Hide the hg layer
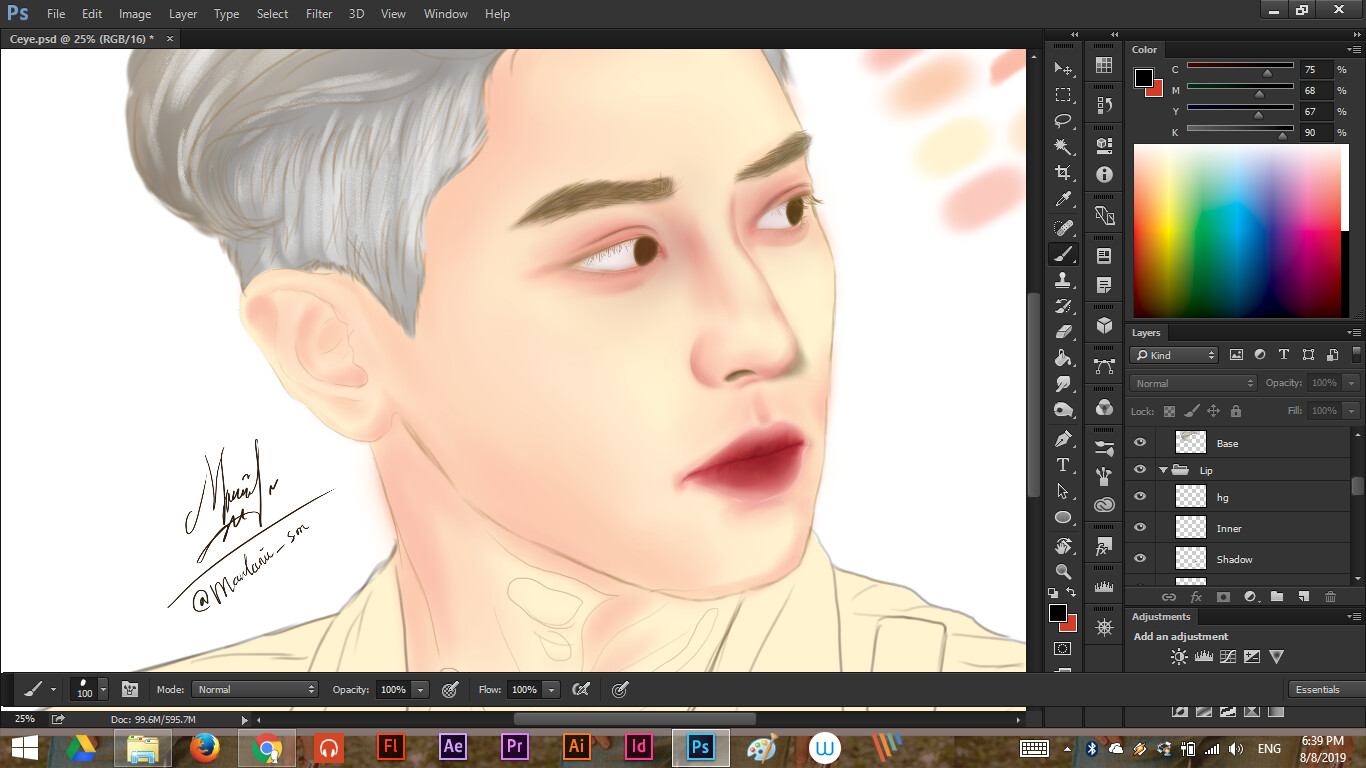 pos(1139,496)
